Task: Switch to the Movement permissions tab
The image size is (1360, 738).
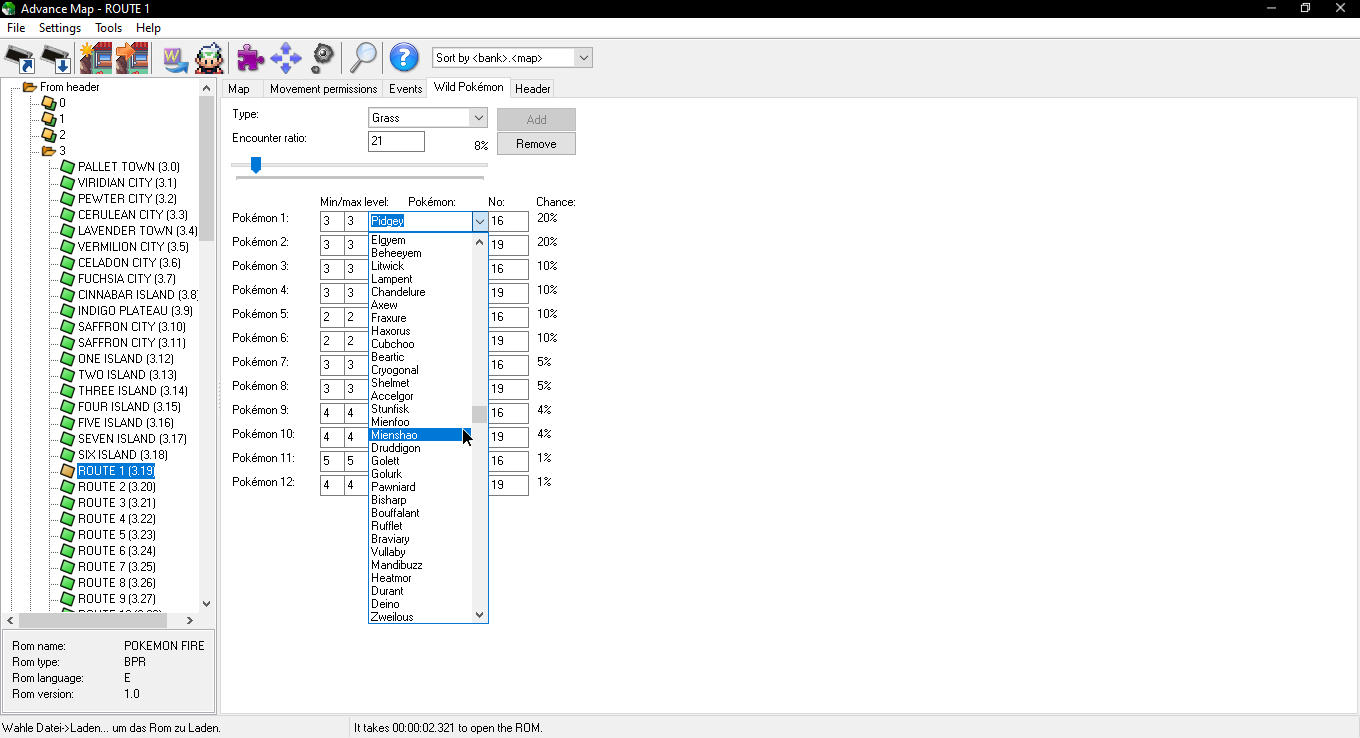Action: point(323,89)
